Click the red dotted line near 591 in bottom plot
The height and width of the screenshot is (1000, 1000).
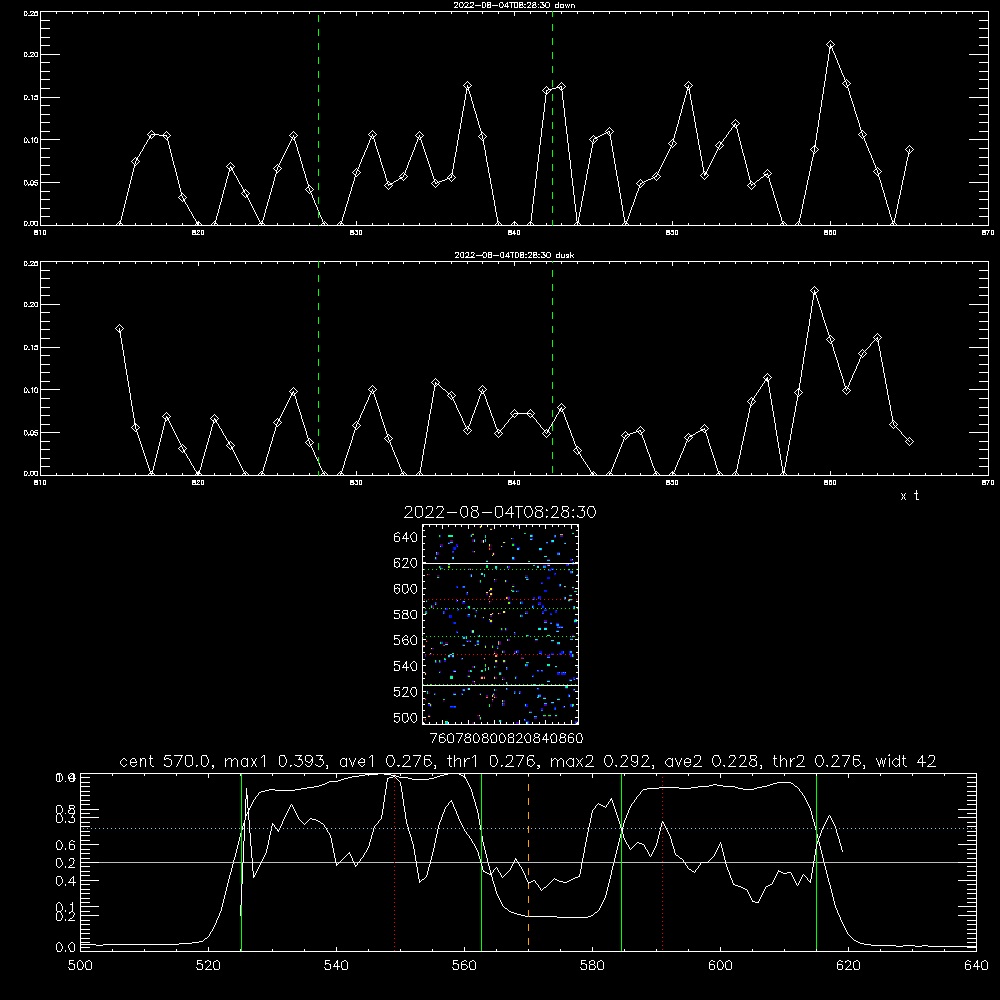point(663,862)
